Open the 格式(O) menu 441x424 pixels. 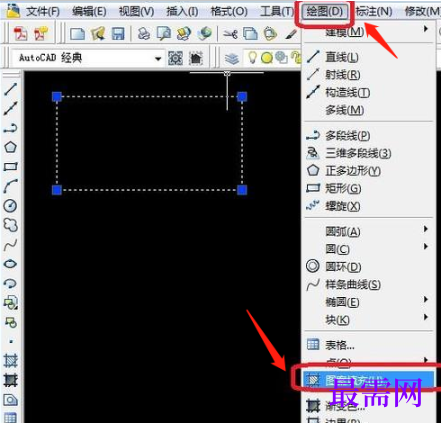(x=229, y=12)
